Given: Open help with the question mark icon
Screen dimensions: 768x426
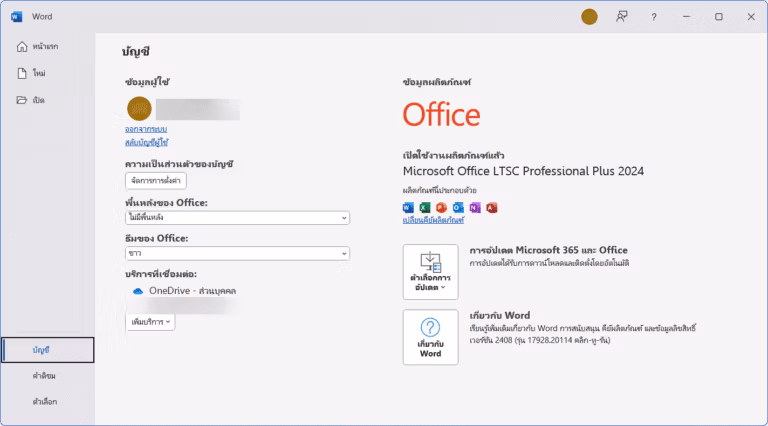Looking at the screenshot, I should (654, 17).
